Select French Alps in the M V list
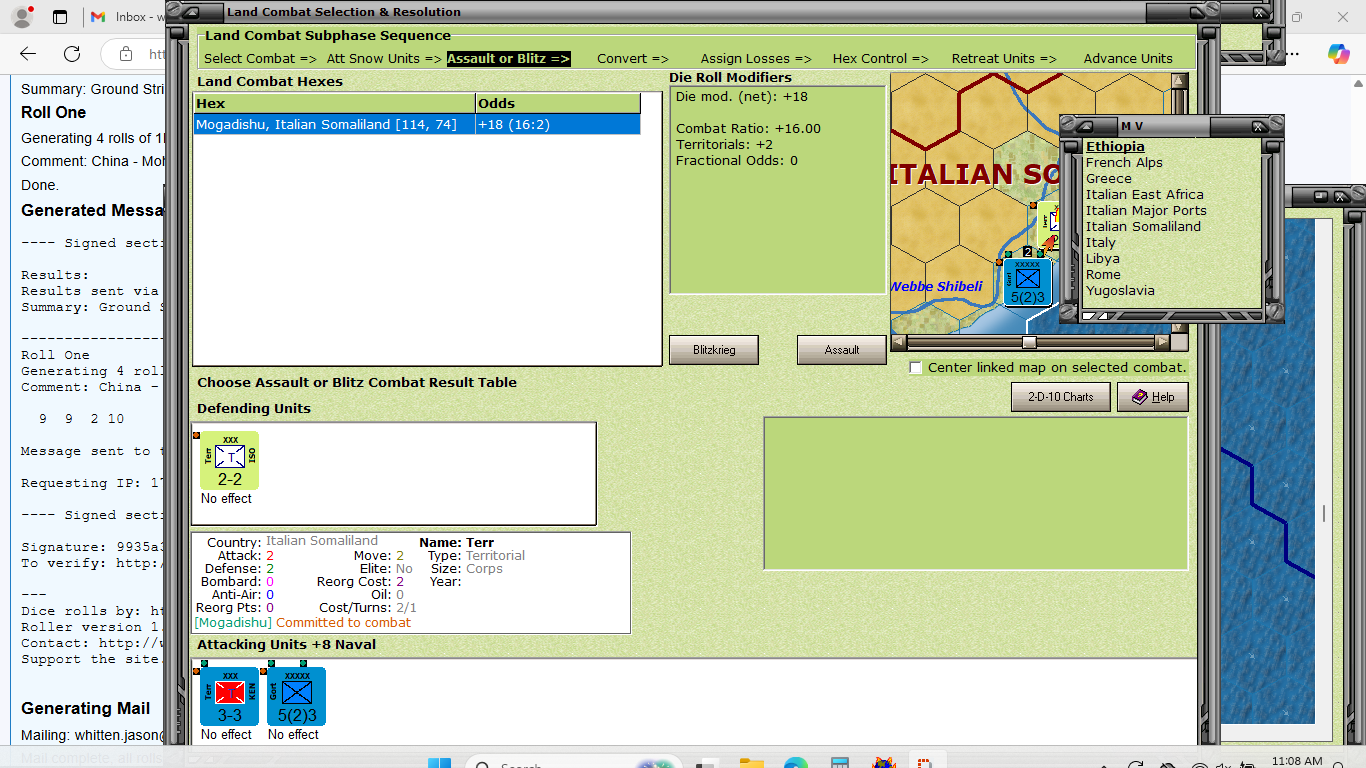Screen dimensions: 1366x768 [1124, 163]
